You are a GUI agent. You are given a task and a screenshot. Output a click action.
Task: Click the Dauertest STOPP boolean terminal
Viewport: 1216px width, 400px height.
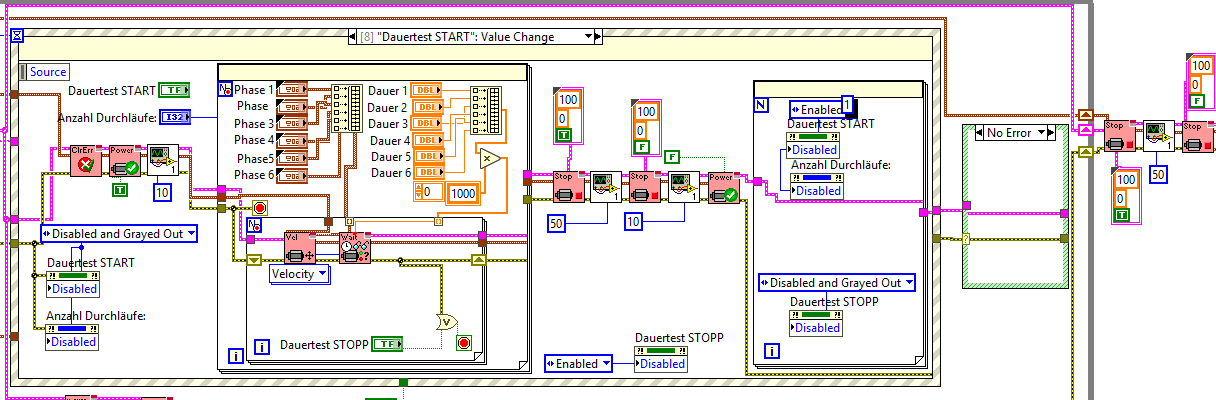click(x=387, y=345)
